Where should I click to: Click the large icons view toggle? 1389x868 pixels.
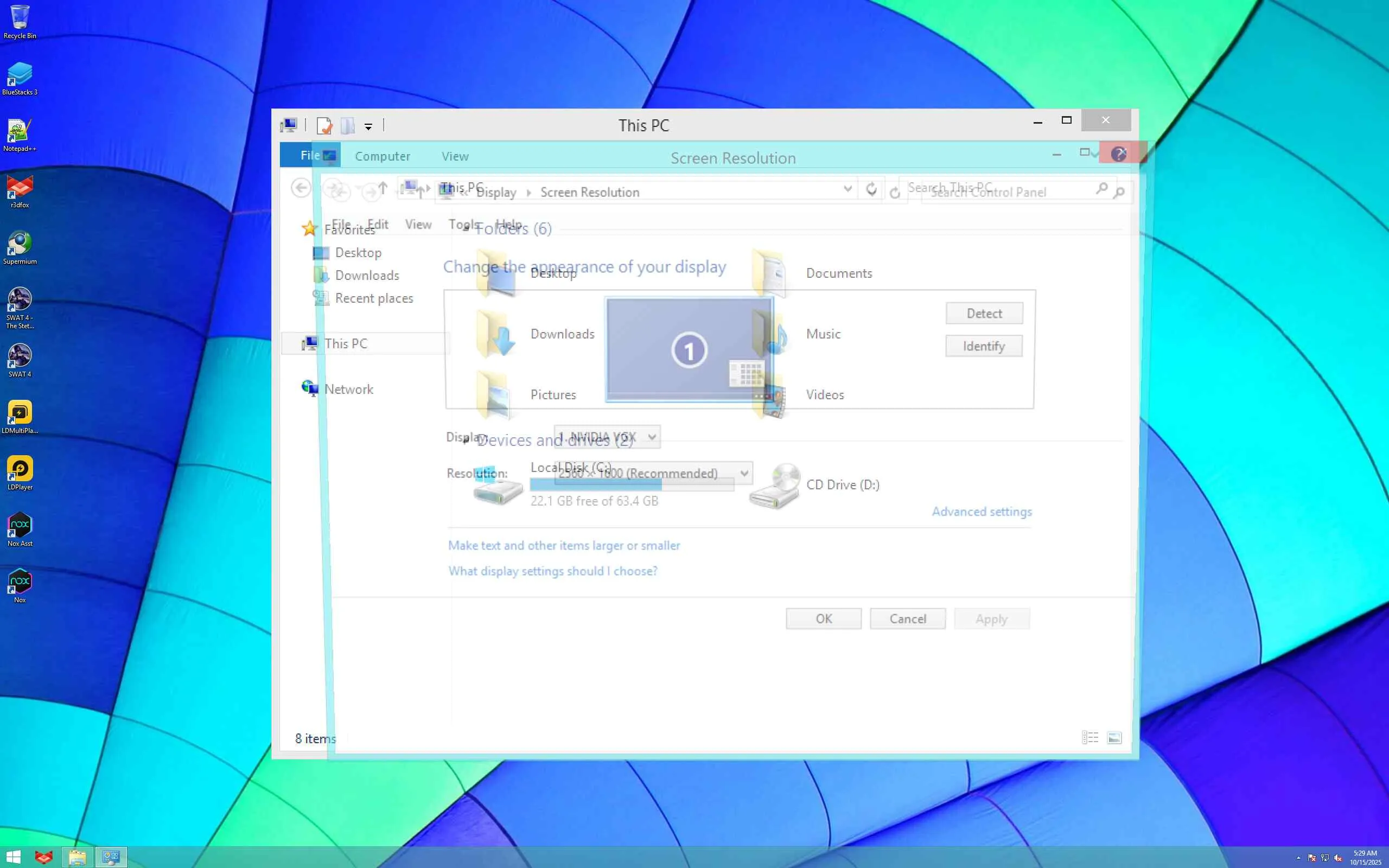tap(1114, 738)
